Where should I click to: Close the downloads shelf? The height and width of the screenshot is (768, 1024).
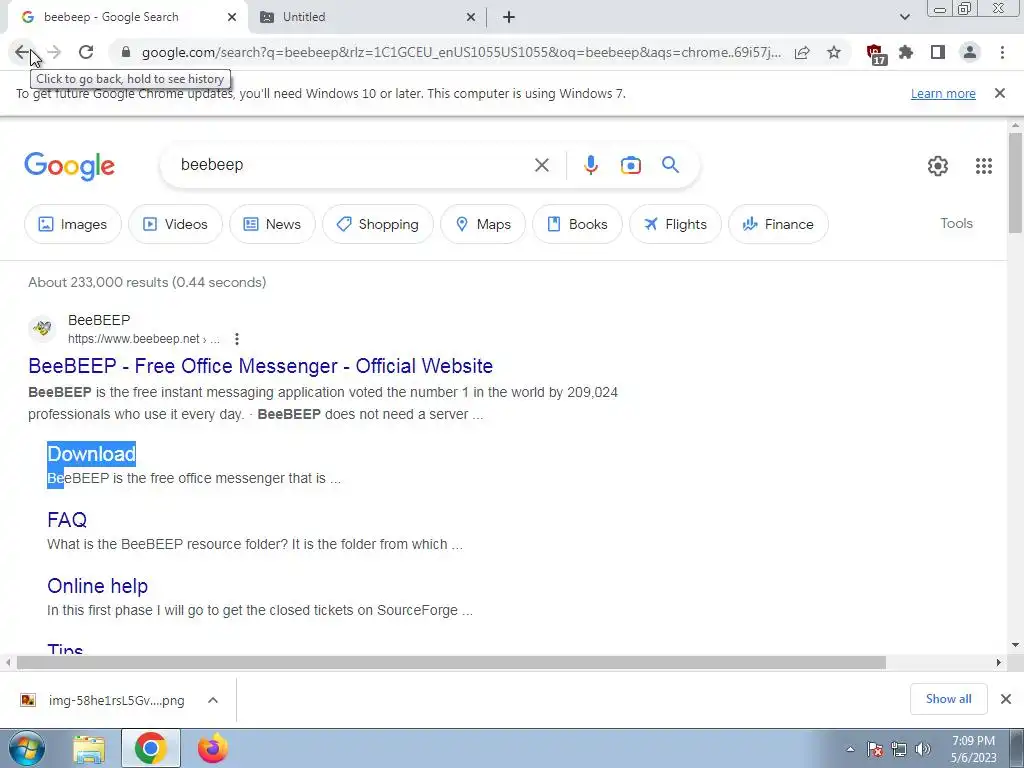point(1006,699)
